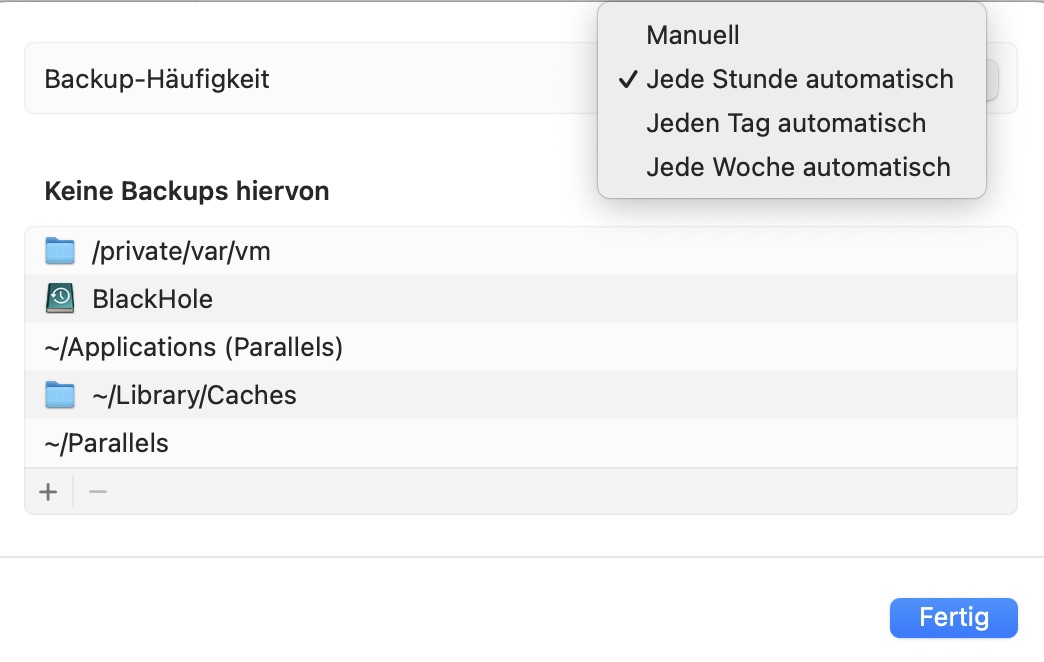The image size is (1044, 662).
Task: Select the ~/Applications (Parallels) entry
Action: [521, 347]
